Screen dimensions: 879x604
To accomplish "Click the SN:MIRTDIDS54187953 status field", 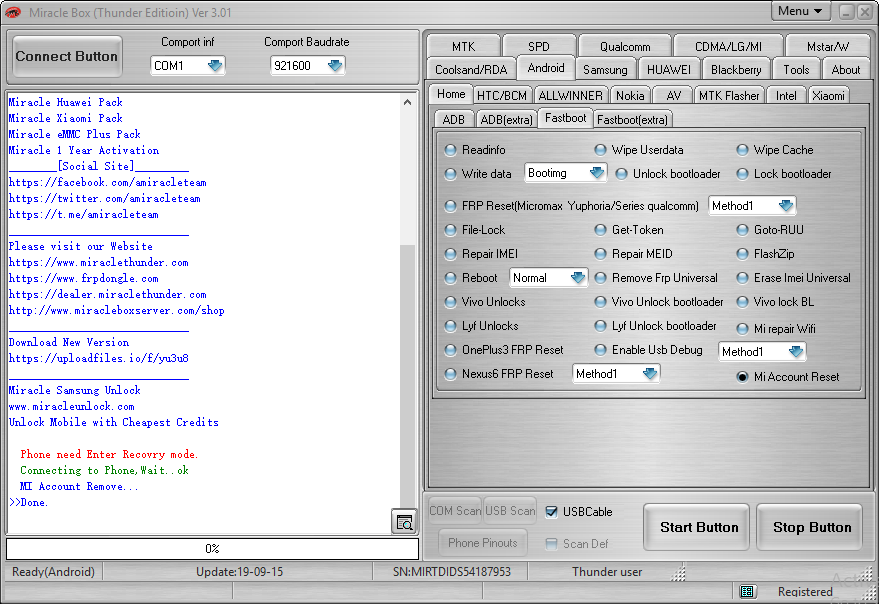I will coord(451,571).
